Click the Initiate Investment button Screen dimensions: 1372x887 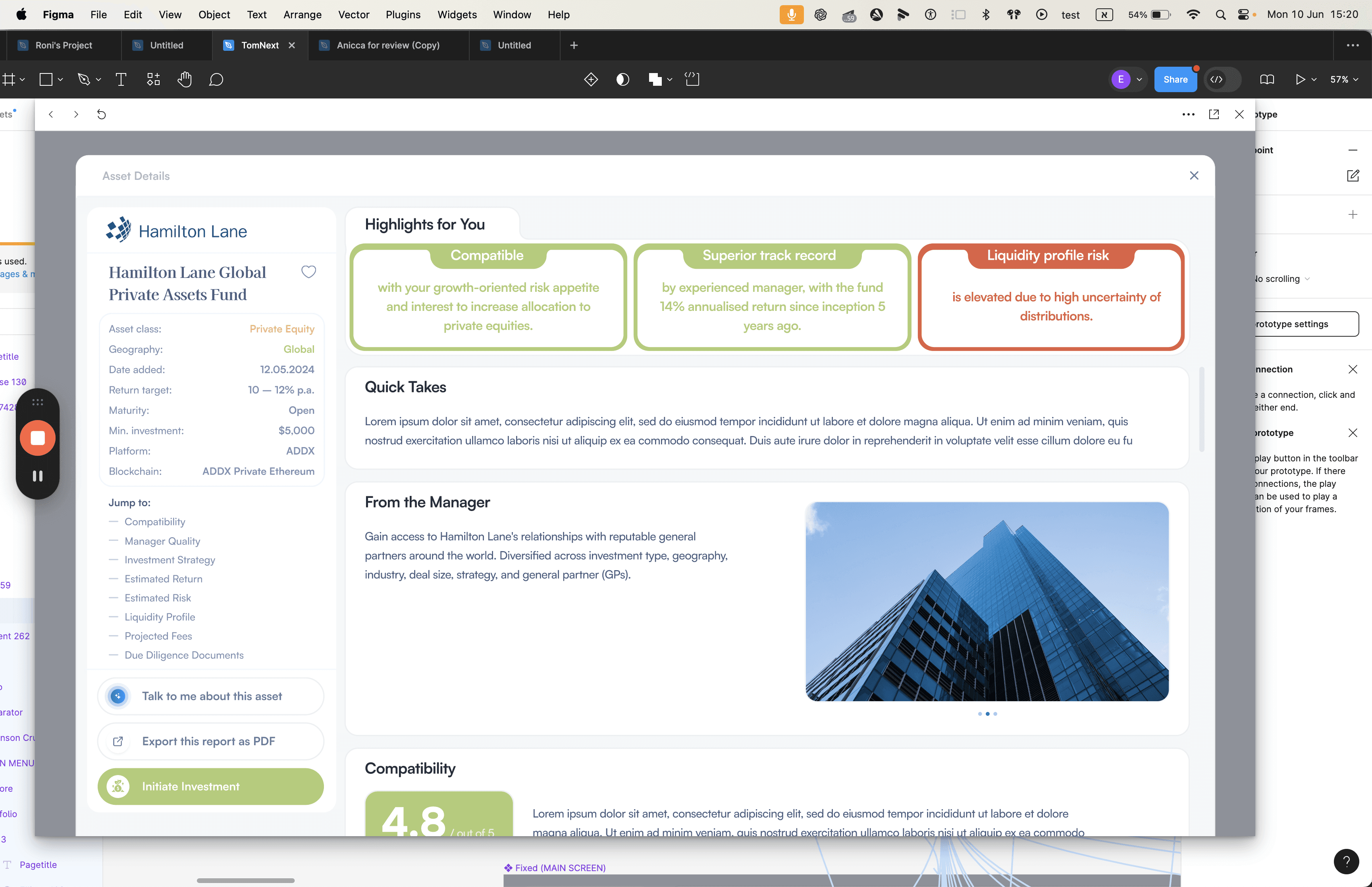[211, 786]
